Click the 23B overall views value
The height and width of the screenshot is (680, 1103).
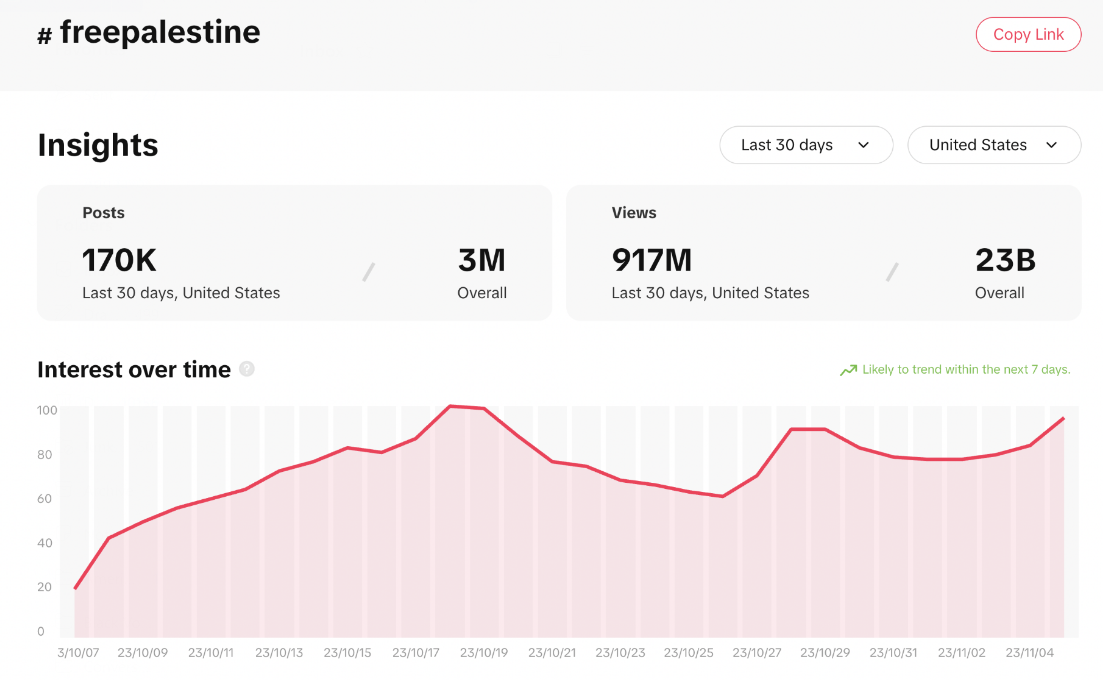pos(1005,260)
